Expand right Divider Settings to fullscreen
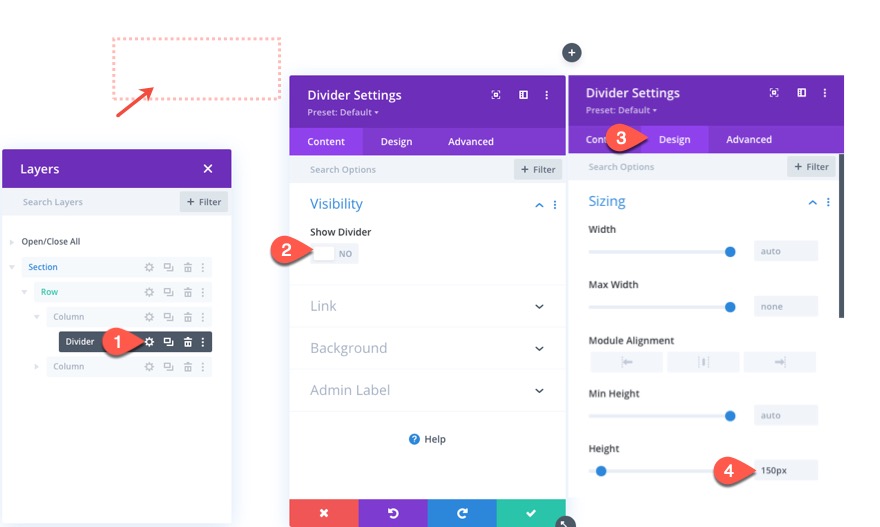Viewport: 880px width, 527px height. 774,93
